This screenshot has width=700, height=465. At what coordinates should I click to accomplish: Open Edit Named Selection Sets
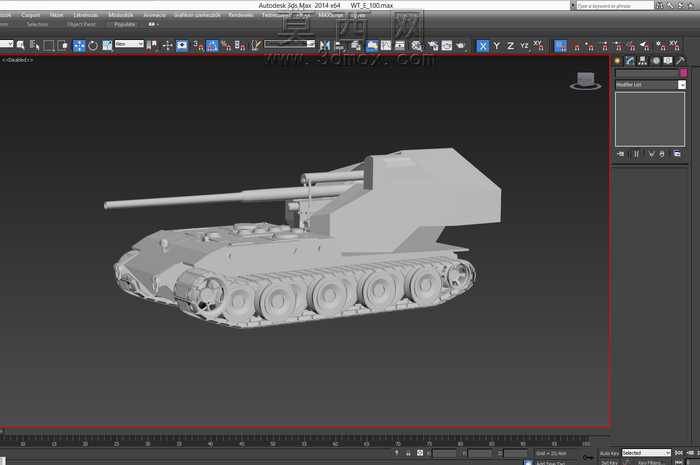tap(256, 46)
